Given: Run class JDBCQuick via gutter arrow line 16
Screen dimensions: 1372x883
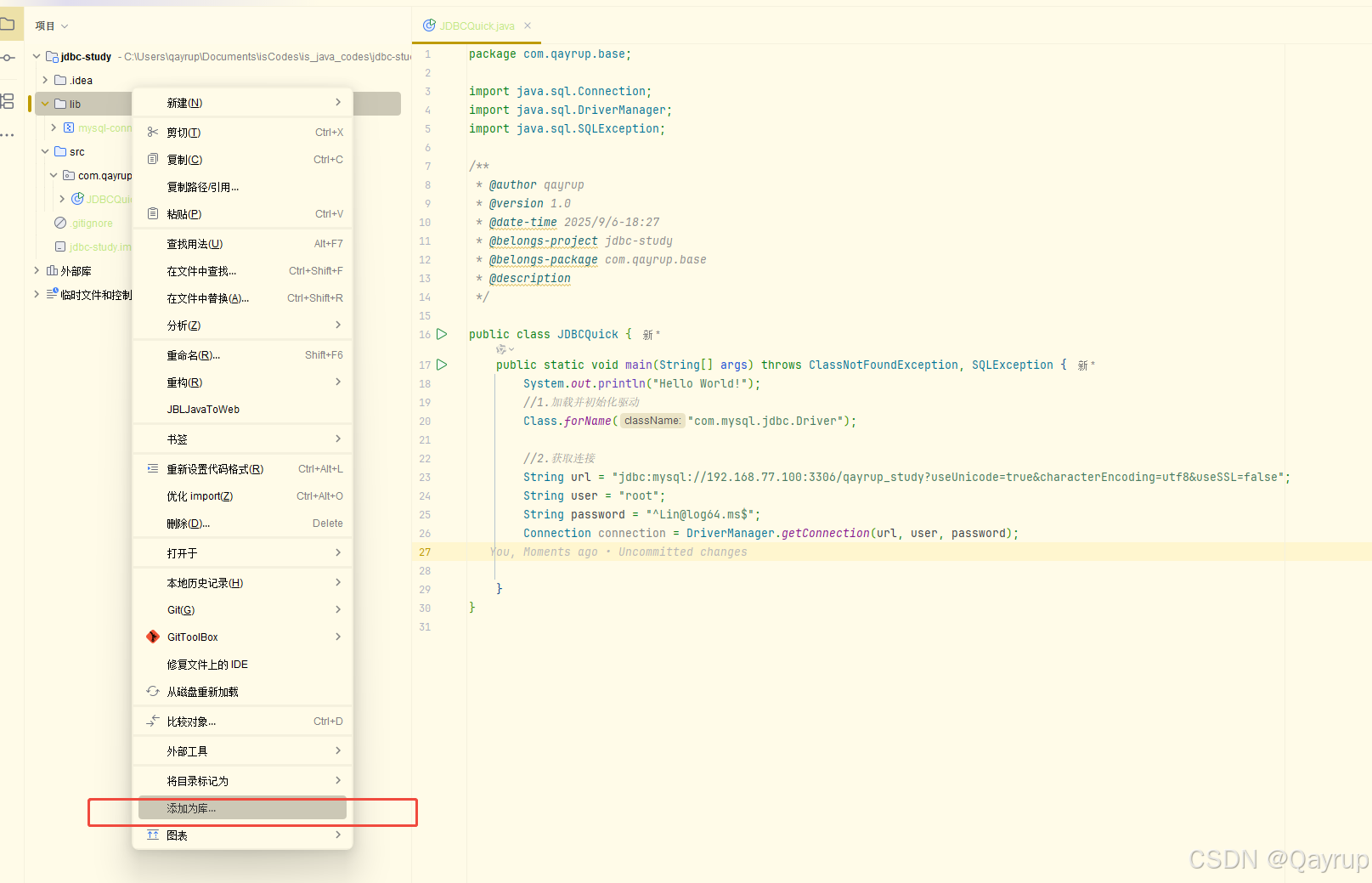Looking at the screenshot, I should click(x=442, y=334).
